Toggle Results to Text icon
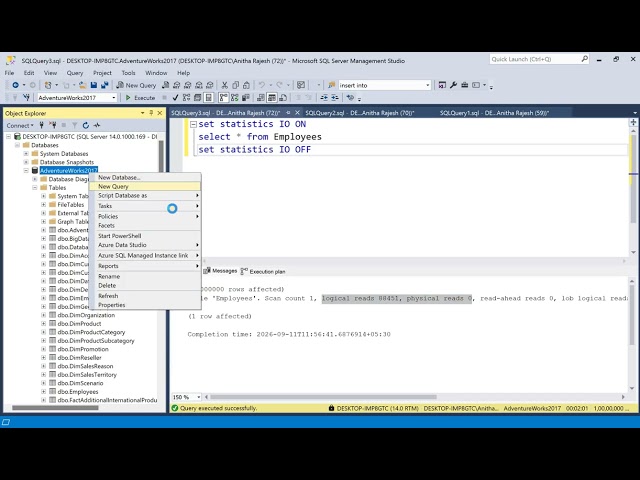 click(x=261, y=98)
